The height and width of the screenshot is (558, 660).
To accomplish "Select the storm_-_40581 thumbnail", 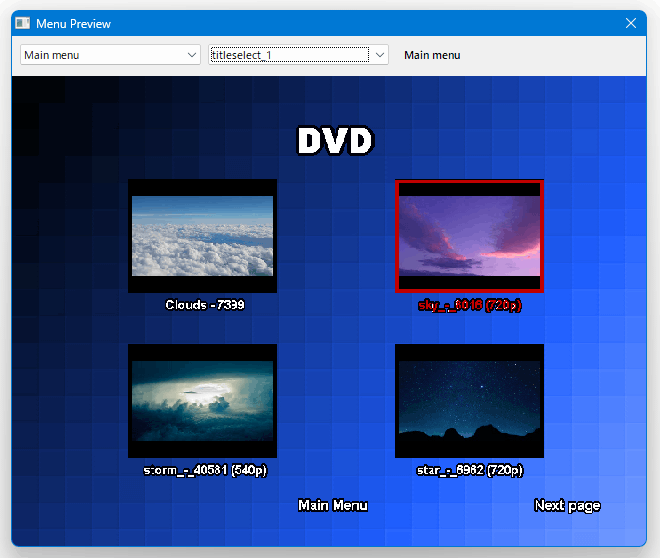I will tap(202, 401).
